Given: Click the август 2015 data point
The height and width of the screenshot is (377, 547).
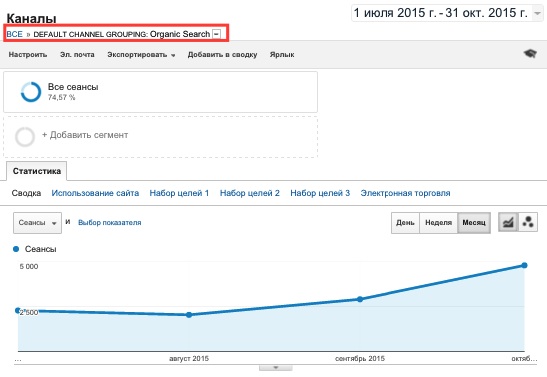Looking at the screenshot, I should (189, 315).
